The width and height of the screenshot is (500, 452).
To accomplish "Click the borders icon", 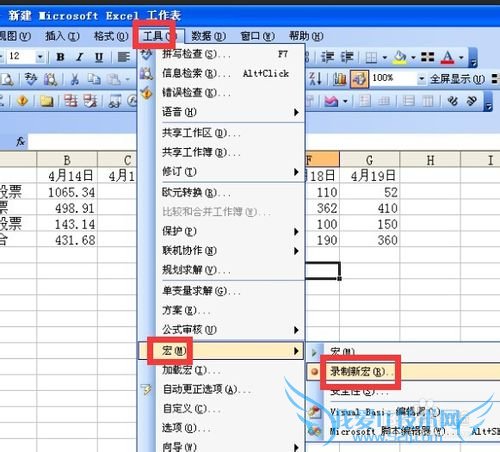I will 371,58.
